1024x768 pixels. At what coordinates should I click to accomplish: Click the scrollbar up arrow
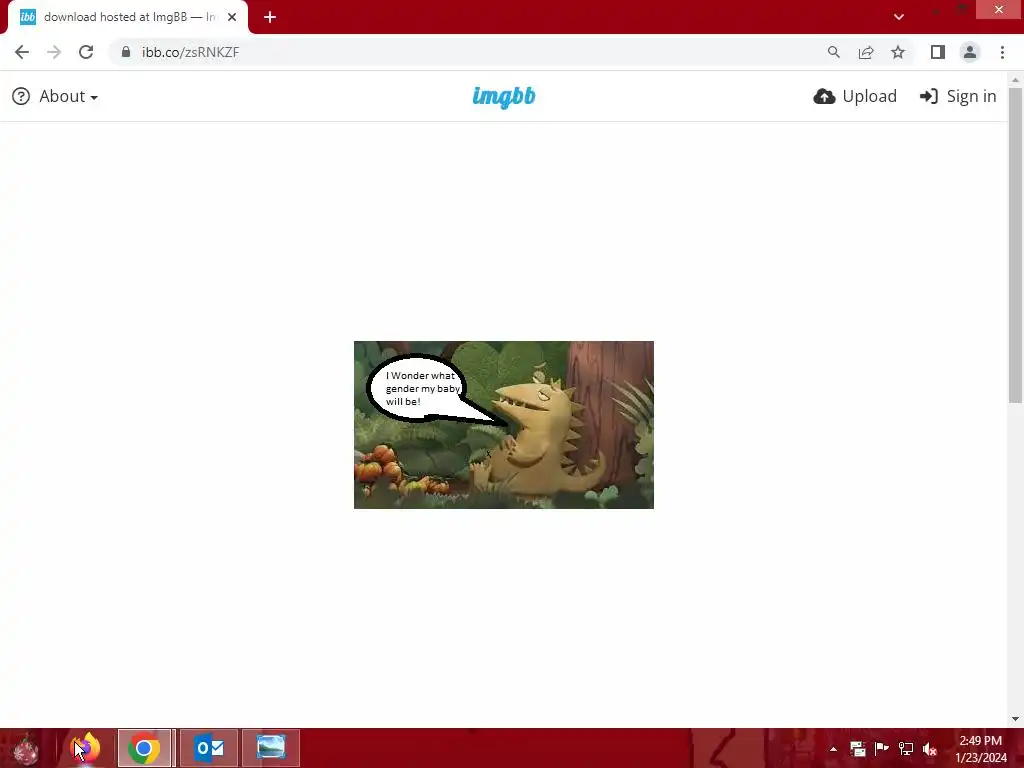click(1015, 80)
